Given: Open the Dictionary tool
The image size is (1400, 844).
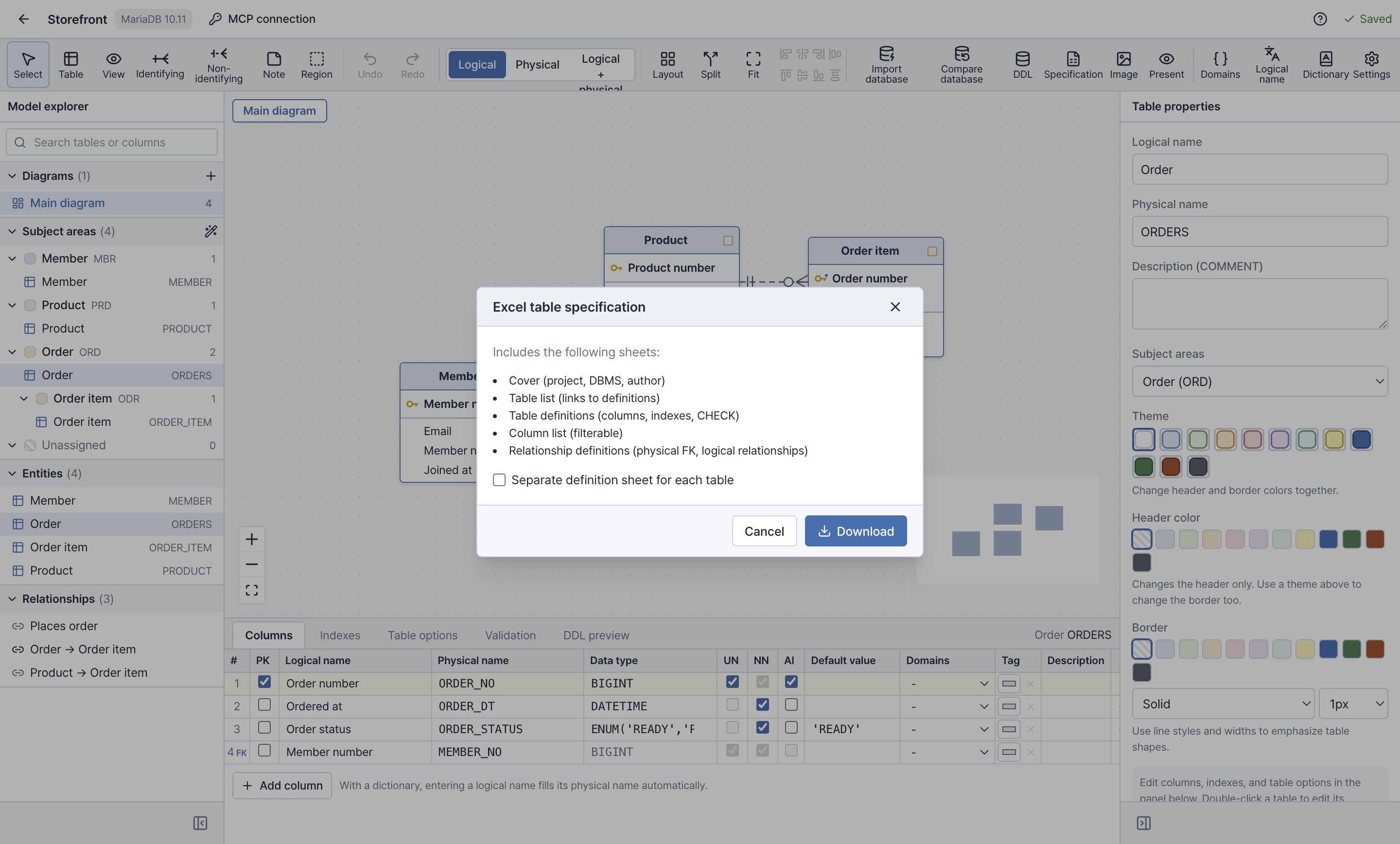Looking at the screenshot, I should [x=1325, y=65].
